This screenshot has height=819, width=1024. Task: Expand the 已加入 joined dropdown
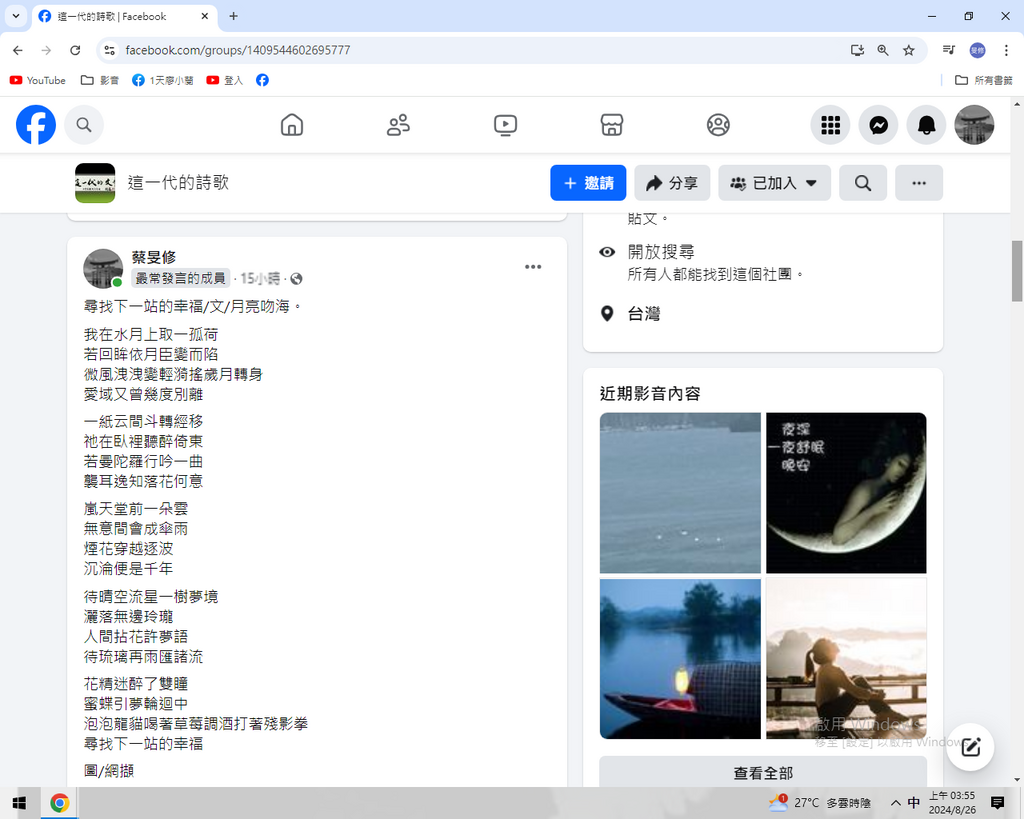tap(774, 183)
